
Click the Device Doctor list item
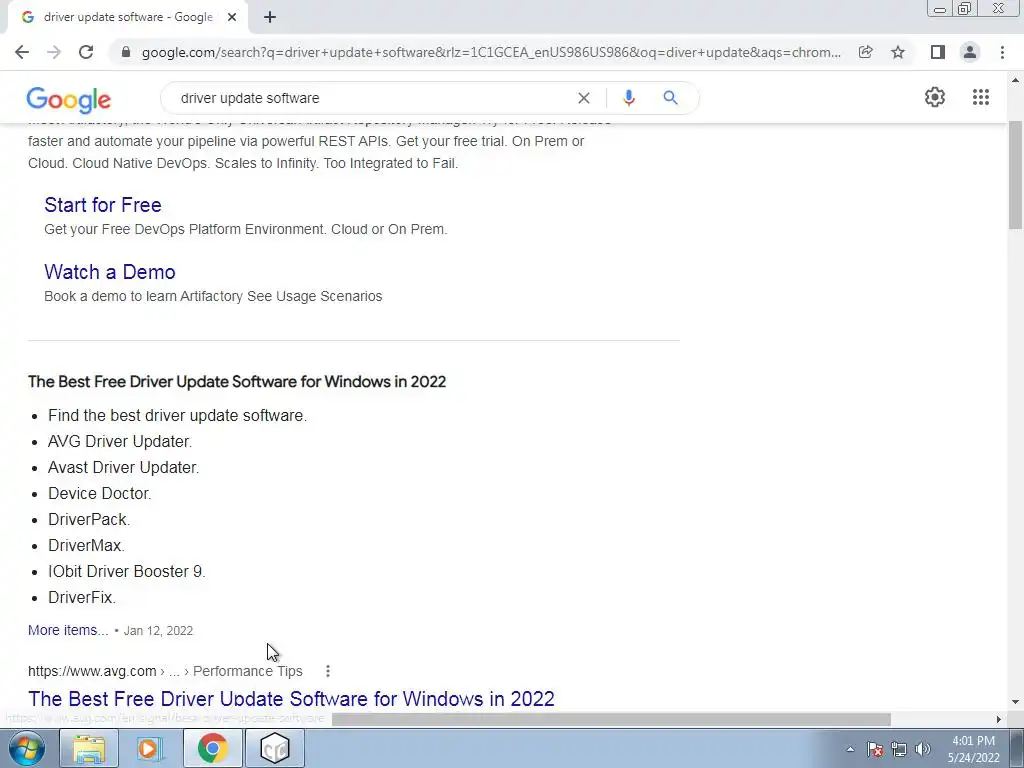[x=99, y=494]
